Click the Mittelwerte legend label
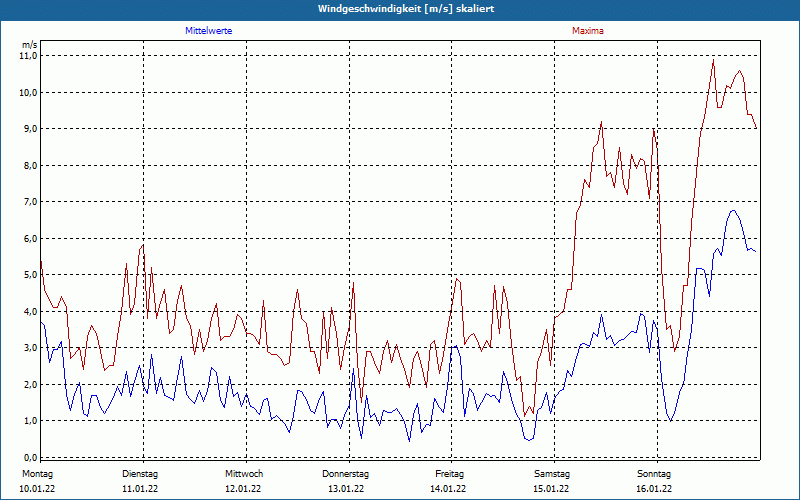The image size is (800, 500). (208, 31)
